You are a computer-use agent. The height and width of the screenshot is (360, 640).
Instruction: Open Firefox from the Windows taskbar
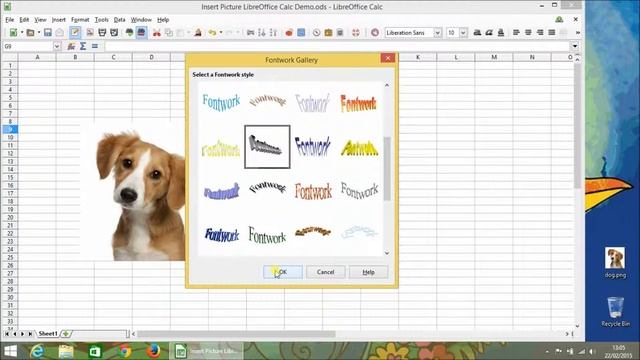[x=153, y=351]
